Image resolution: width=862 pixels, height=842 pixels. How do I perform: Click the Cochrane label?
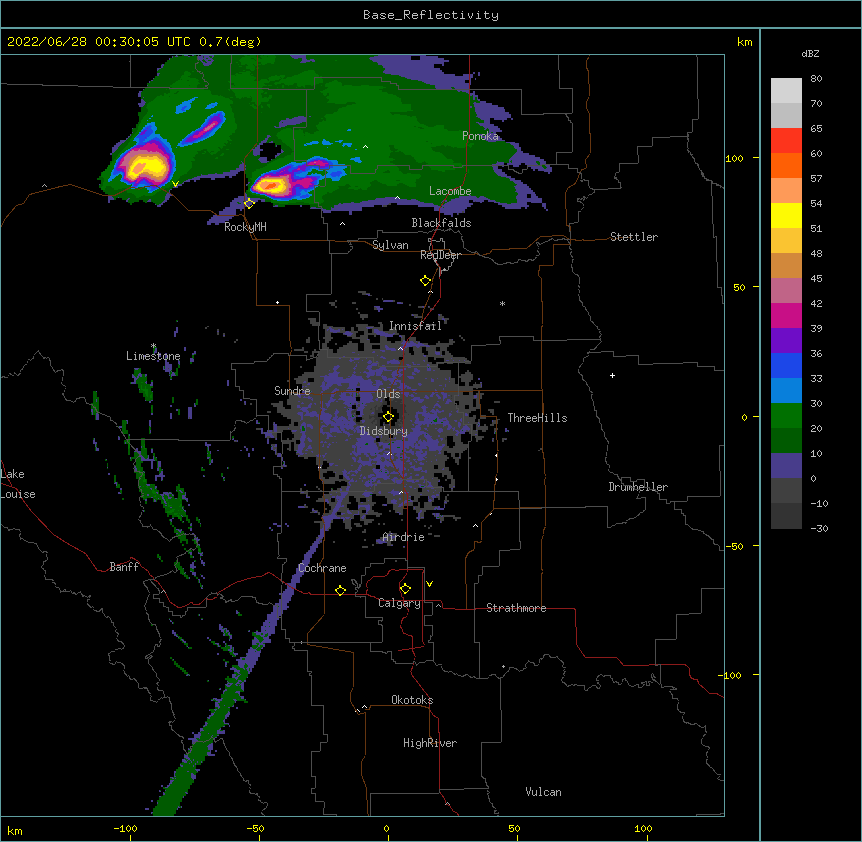pyautogui.click(x=322, y=568)
